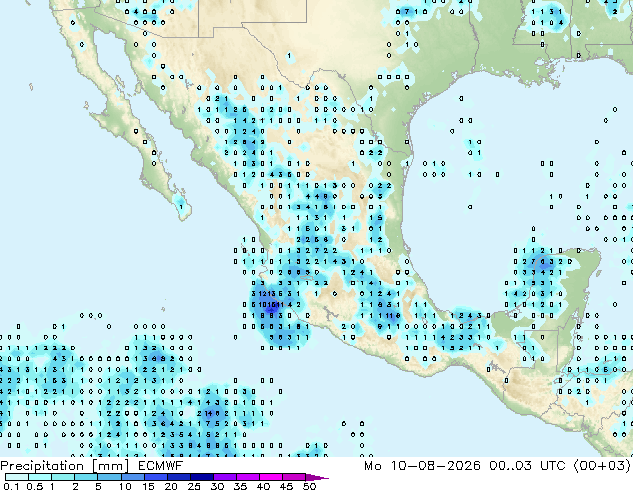This screenshot has height=490, width=634.
Task: Click the Precipitation [mm] title label
Action: (x=65, y=466)
